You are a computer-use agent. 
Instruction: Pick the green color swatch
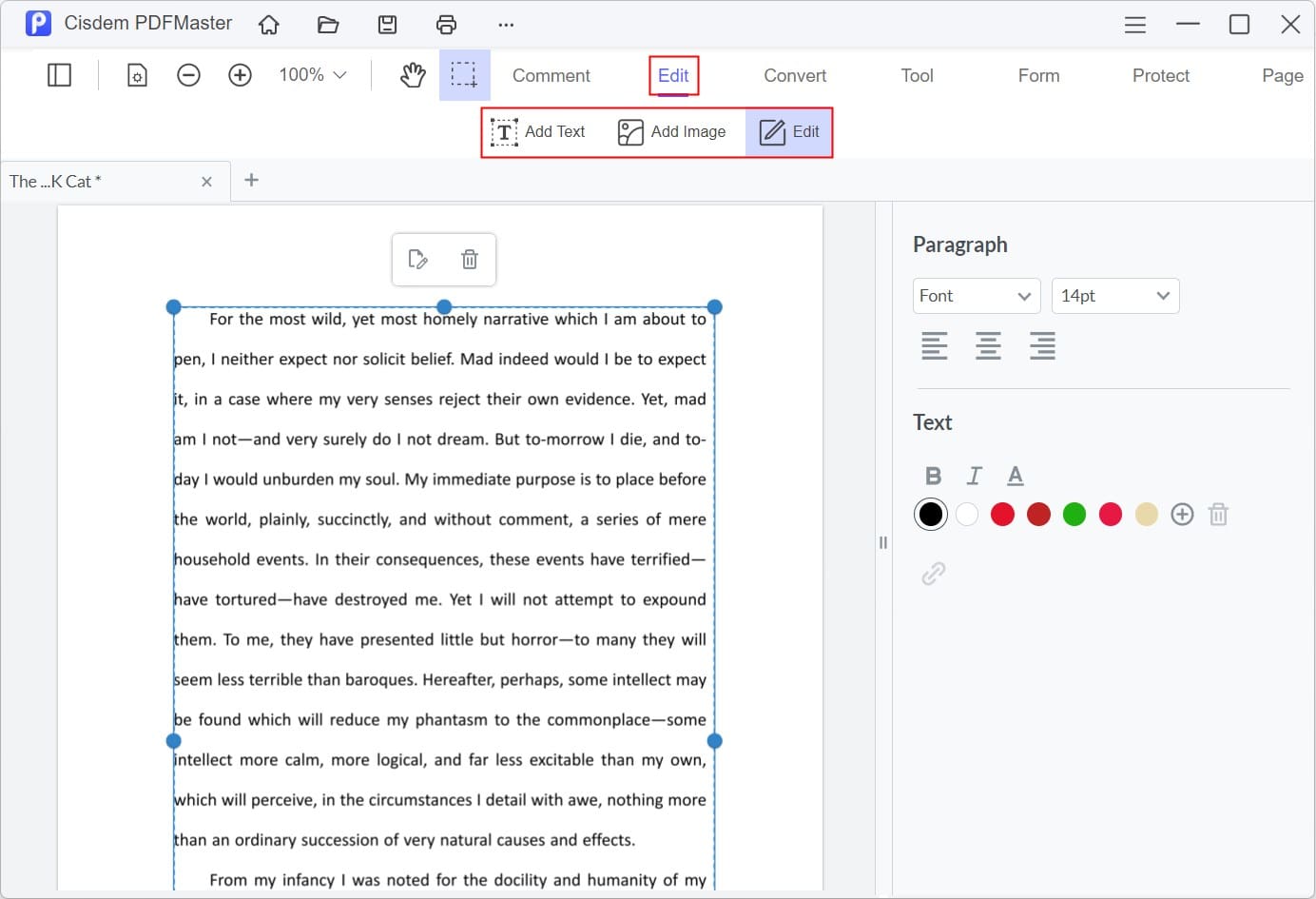click(x=1074, y=515)
